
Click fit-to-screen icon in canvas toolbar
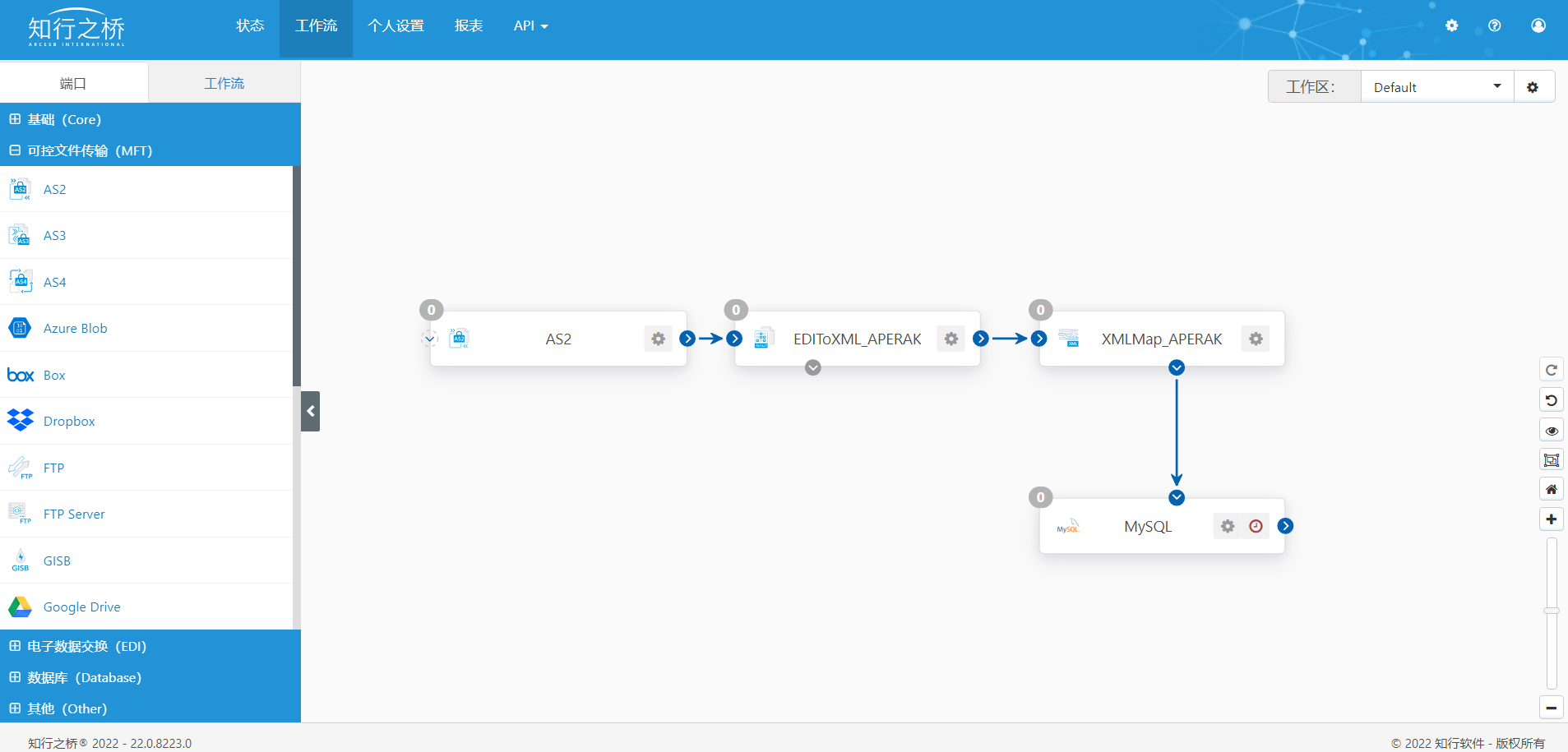coord(1551,460)
